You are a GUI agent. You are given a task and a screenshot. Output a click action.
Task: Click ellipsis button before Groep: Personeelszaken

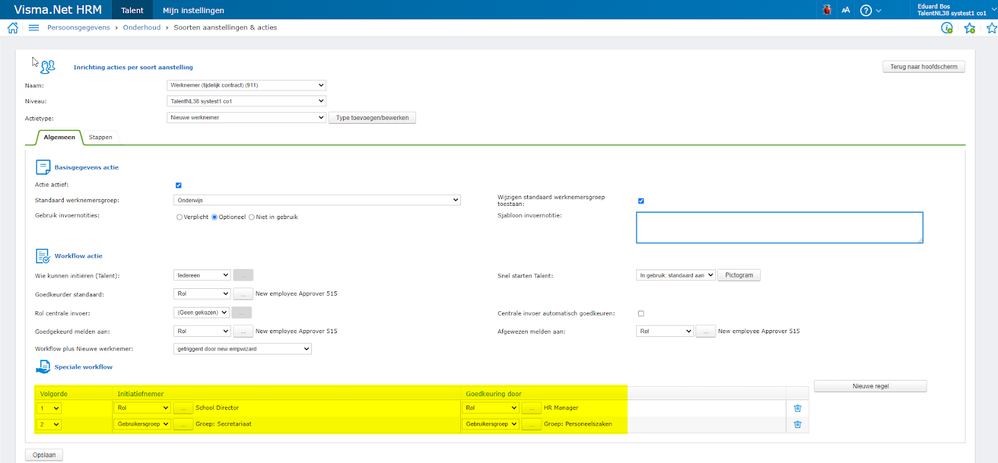pos(531,424)
